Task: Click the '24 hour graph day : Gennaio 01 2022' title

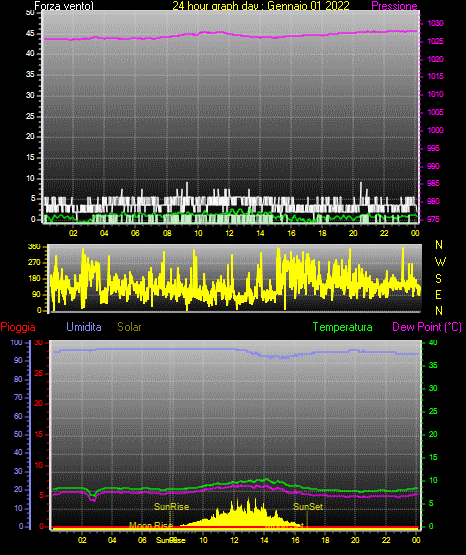Action: pos(261,6)
